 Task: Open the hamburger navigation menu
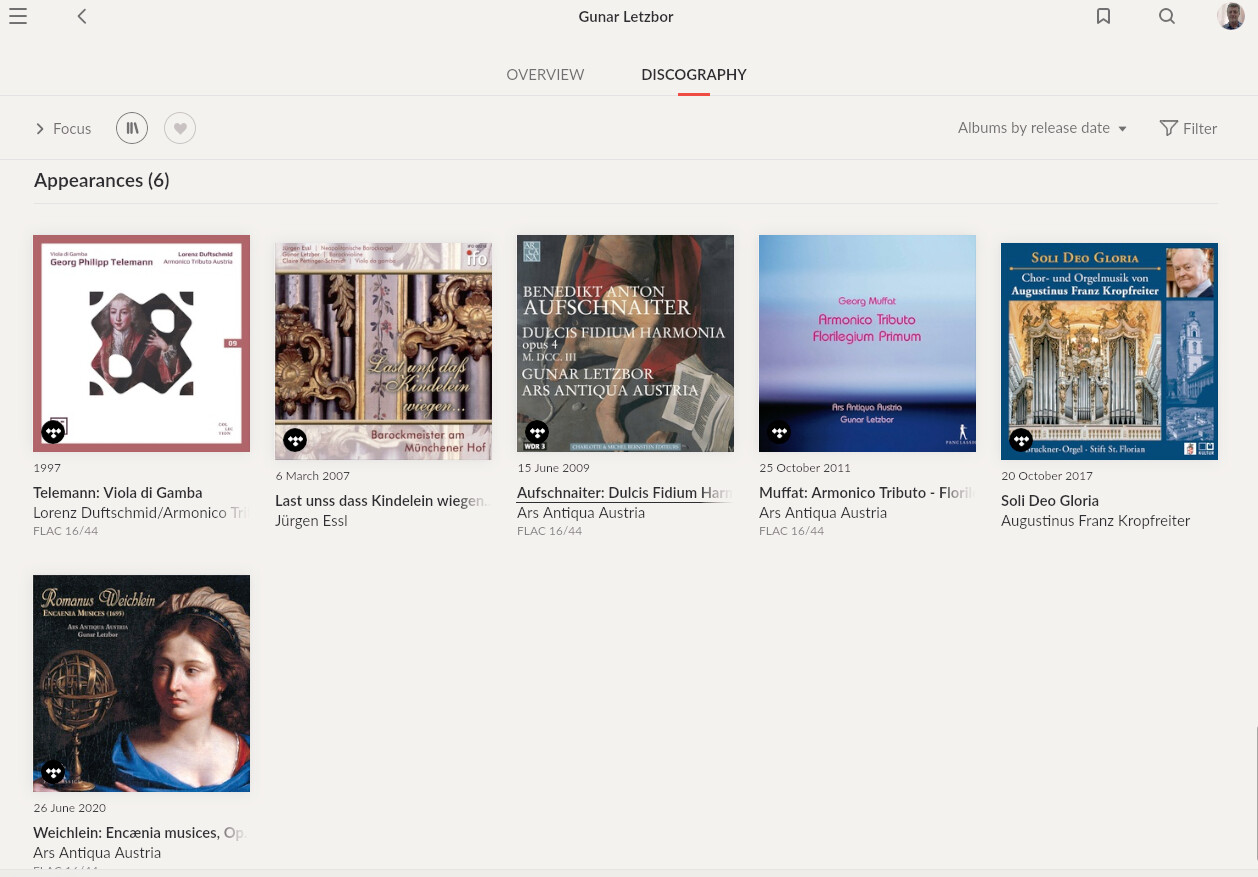[x=17, y=16]
